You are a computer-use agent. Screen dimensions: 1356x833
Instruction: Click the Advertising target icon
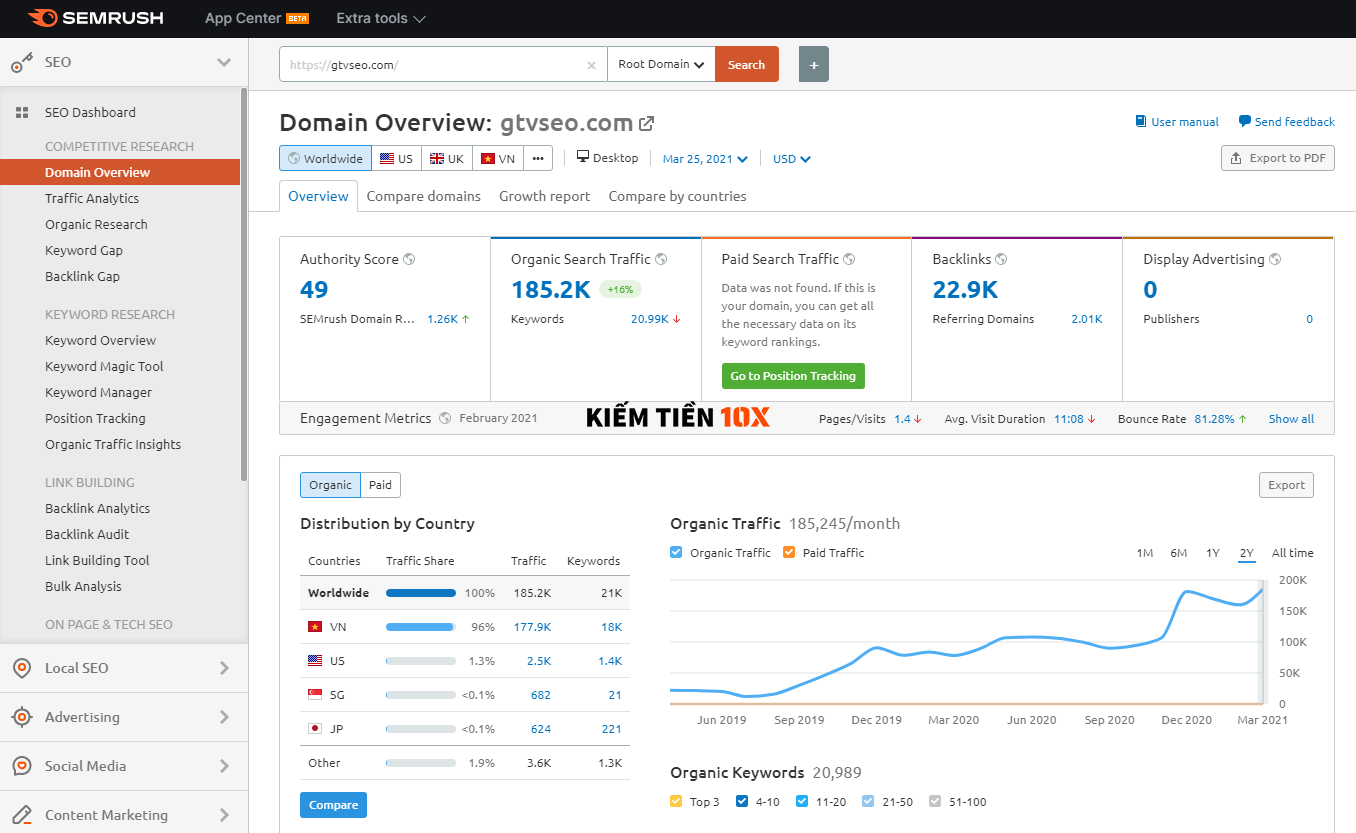tap(22, 717)
